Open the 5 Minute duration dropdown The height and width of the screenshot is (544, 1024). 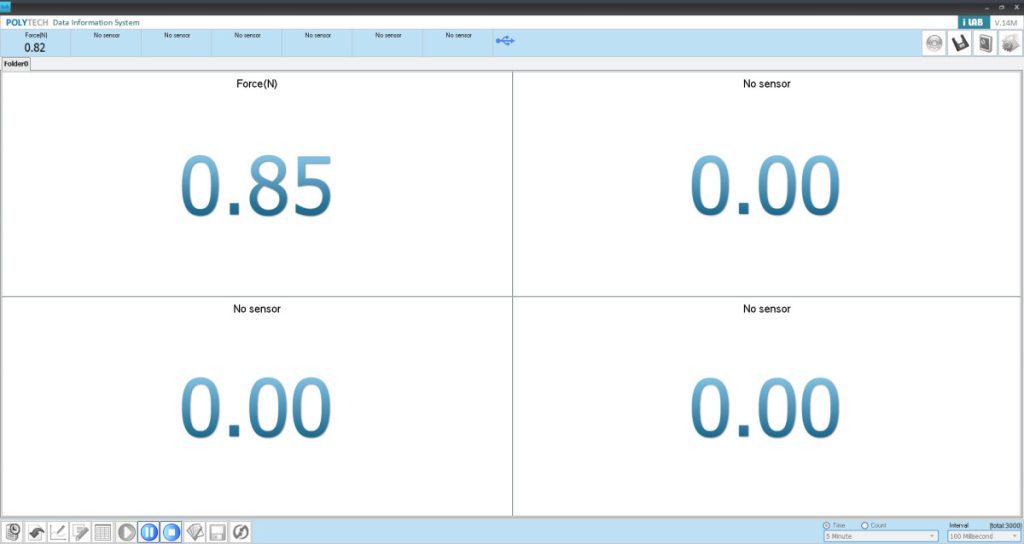[880, 536]
